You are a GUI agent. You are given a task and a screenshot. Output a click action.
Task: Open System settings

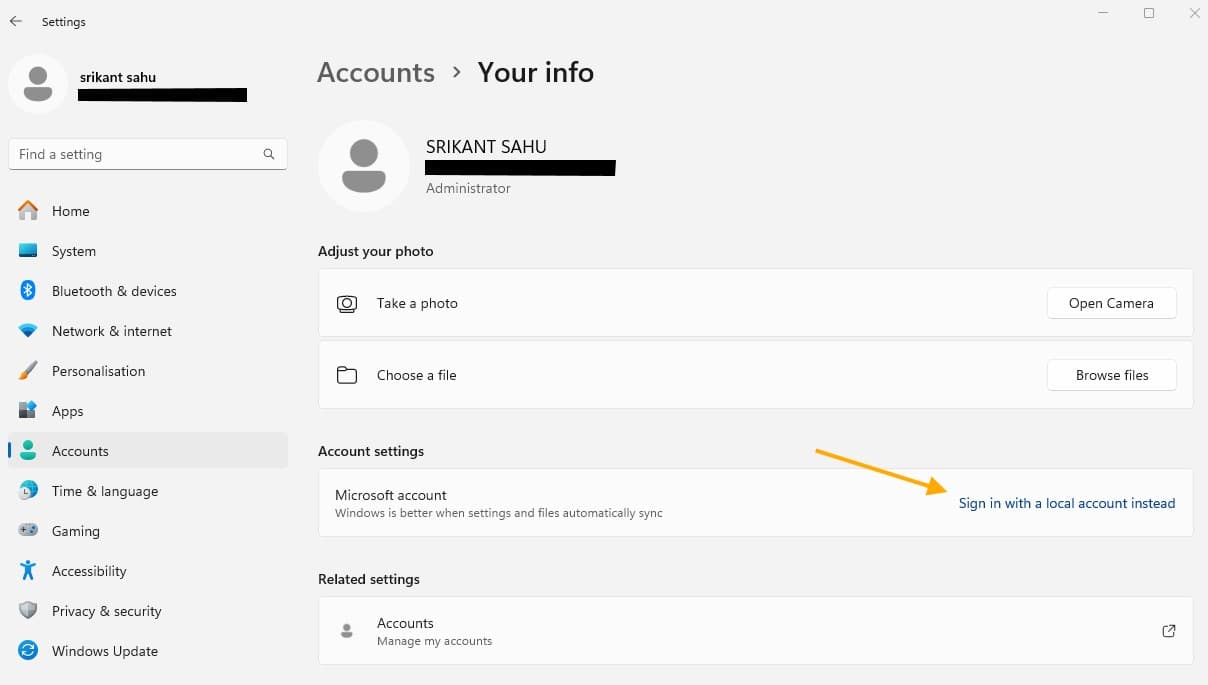click(x=74, y=251)
